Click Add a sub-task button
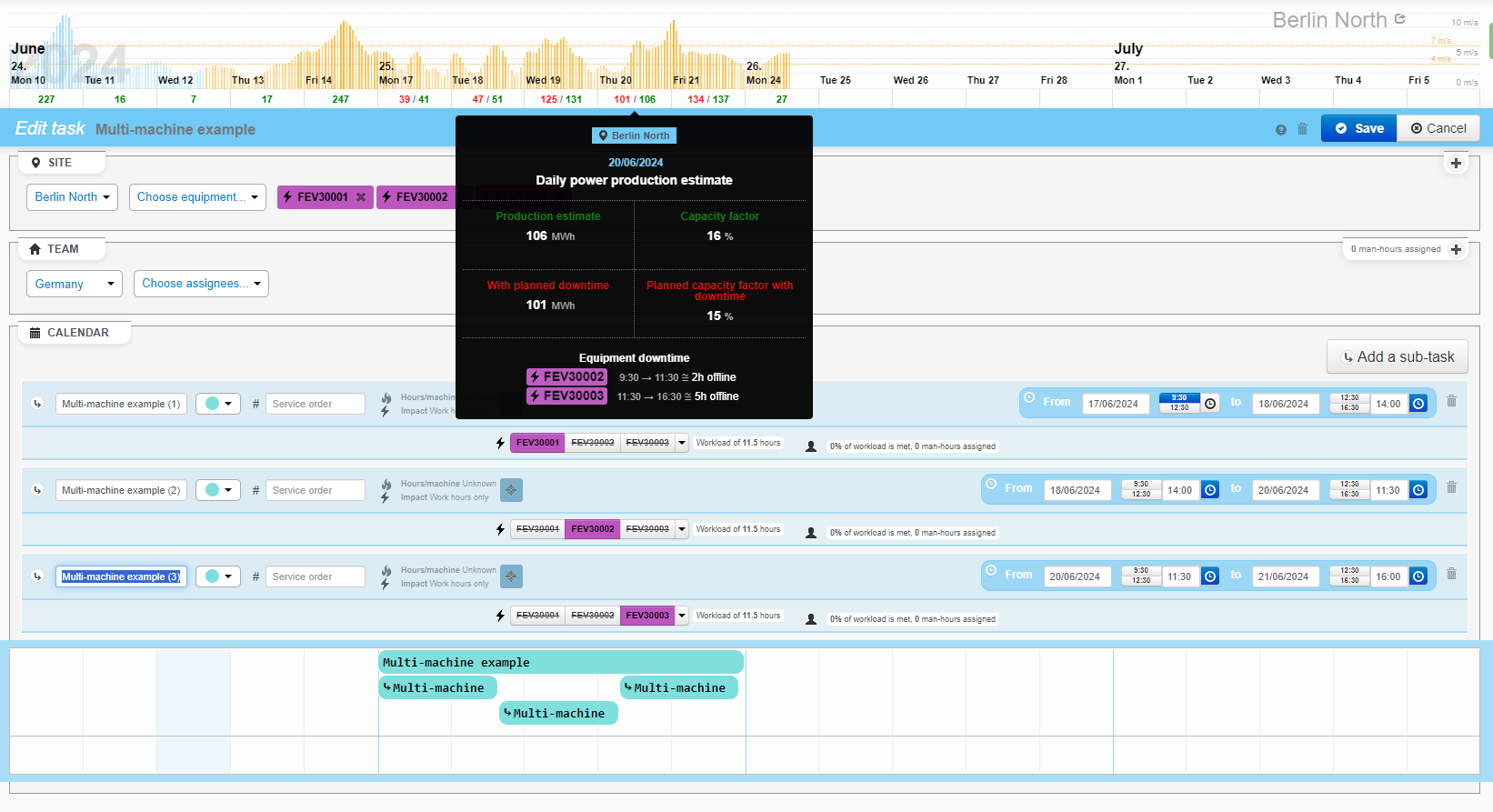Image resolution: width=1493 pixels, height=812 pixels. tap(1398, 357)
